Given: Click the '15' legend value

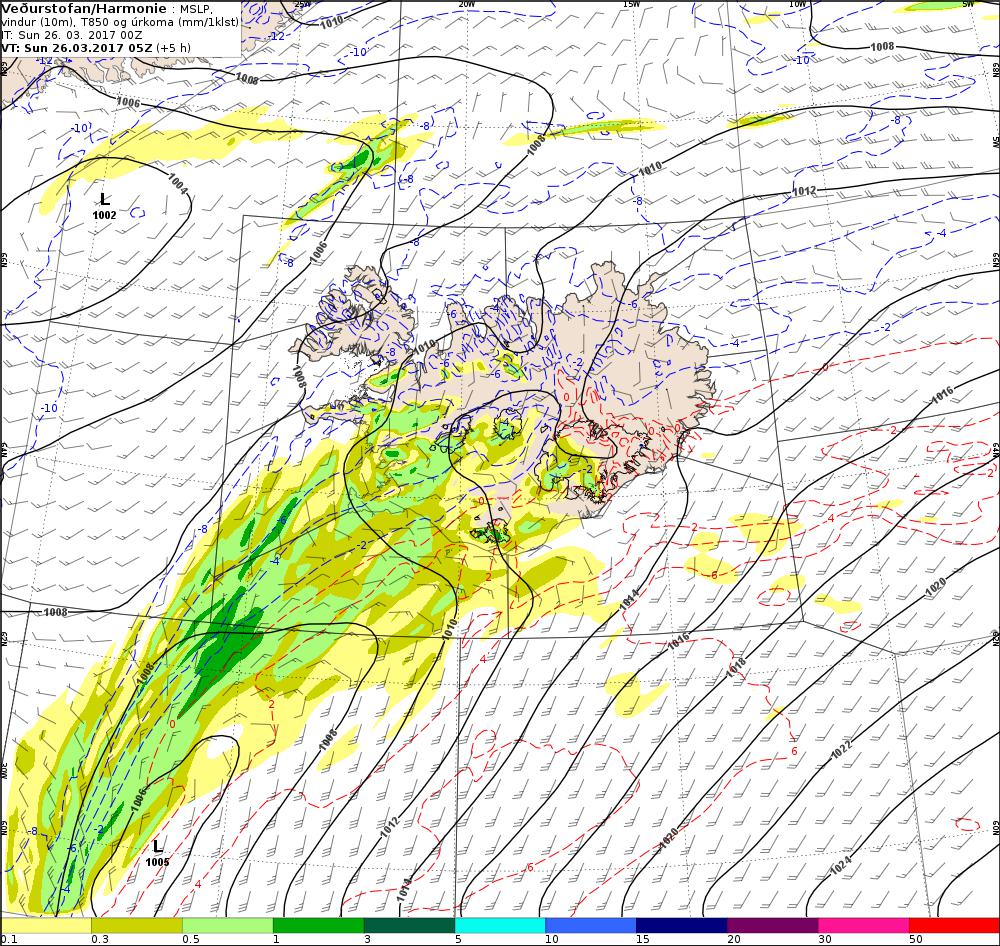Looking at the screenshot, I should 643,939.
